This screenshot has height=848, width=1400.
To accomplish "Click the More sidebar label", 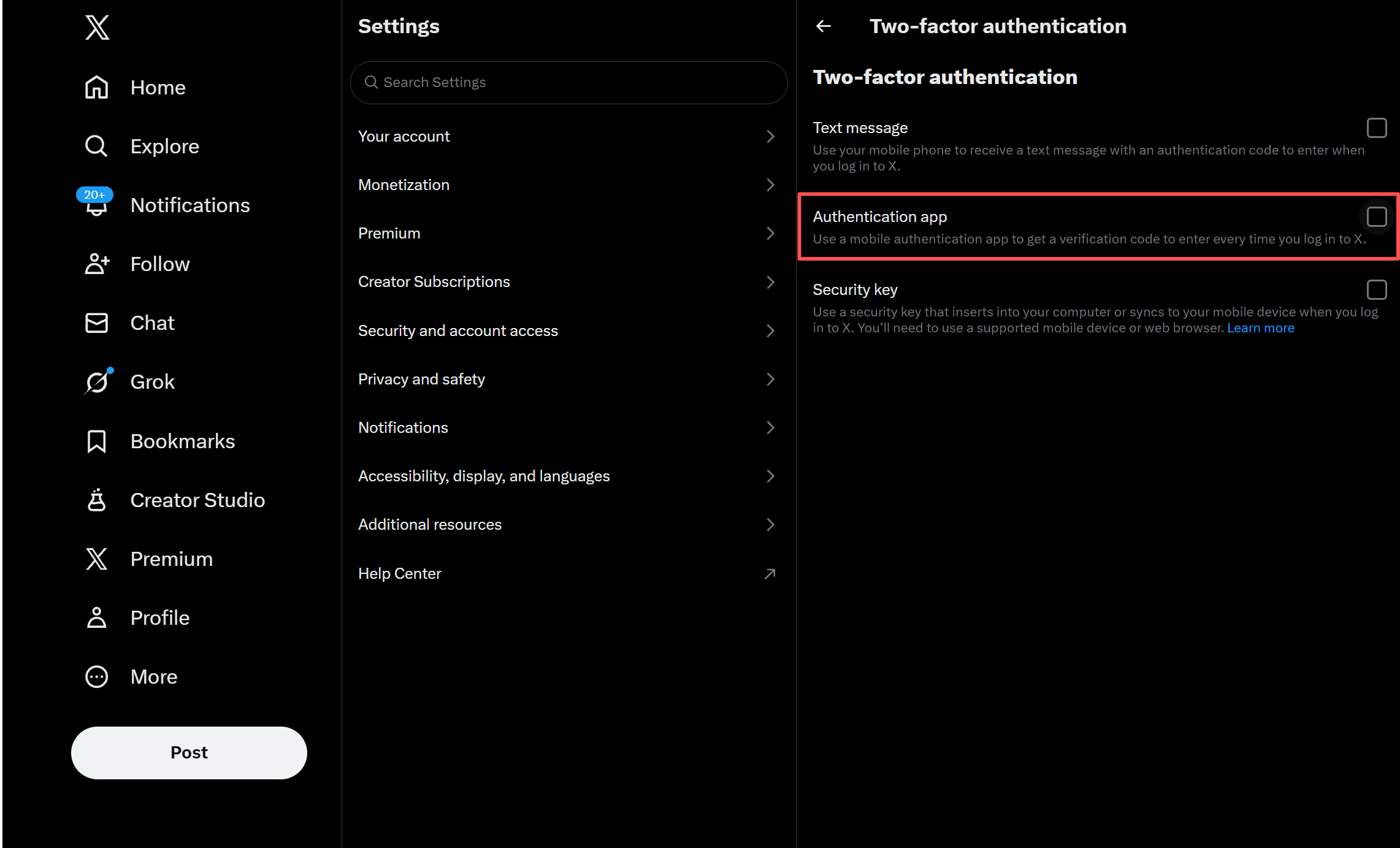I will (x=154, y=676).
